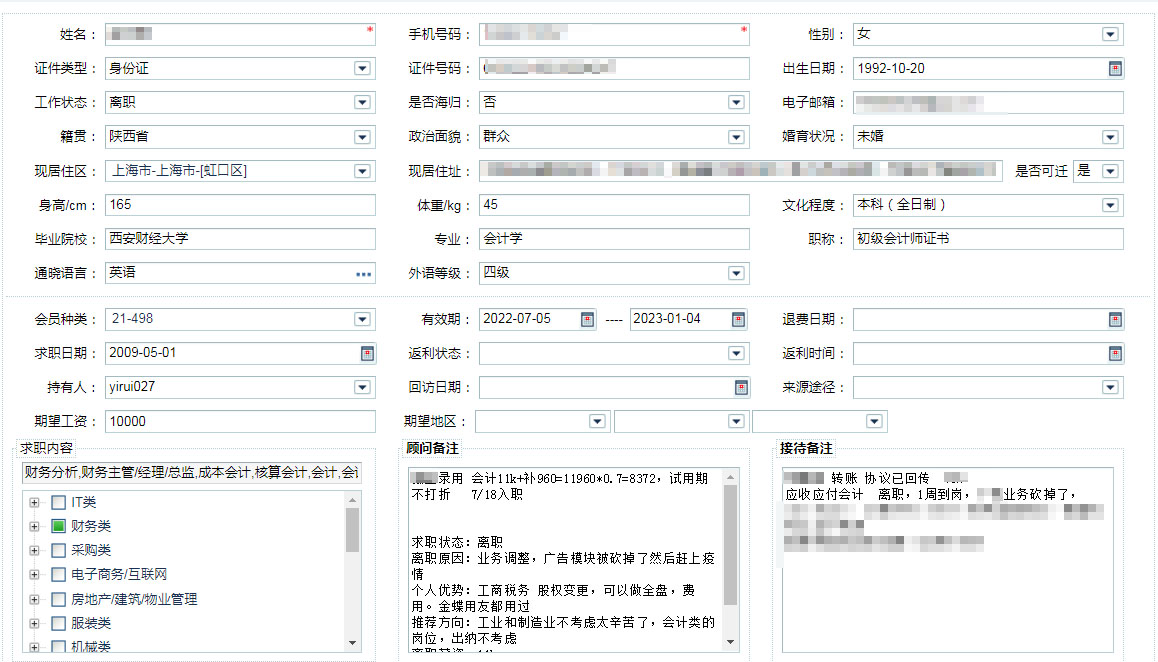Open calendar for 有效期 start date
Image resolution: width=1158 pixels, height=662 pixels.
click(x=587, y=319)
